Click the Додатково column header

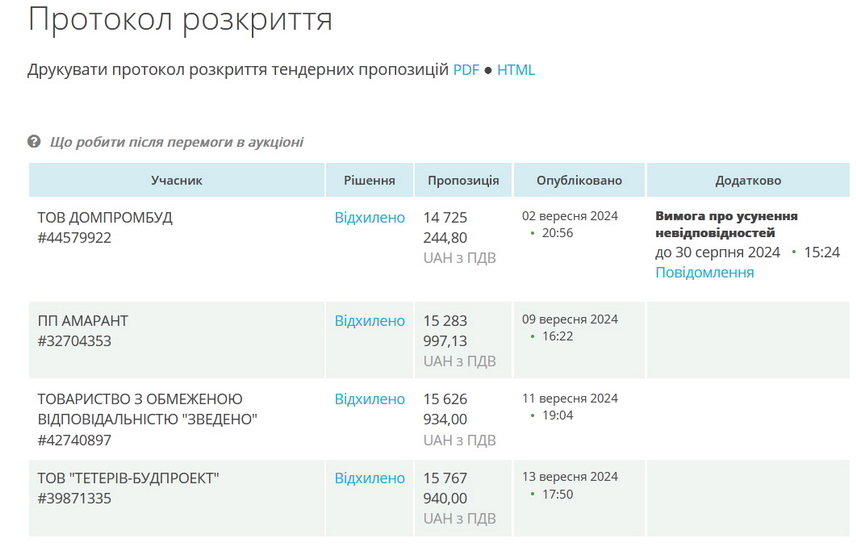click(747, 180)
